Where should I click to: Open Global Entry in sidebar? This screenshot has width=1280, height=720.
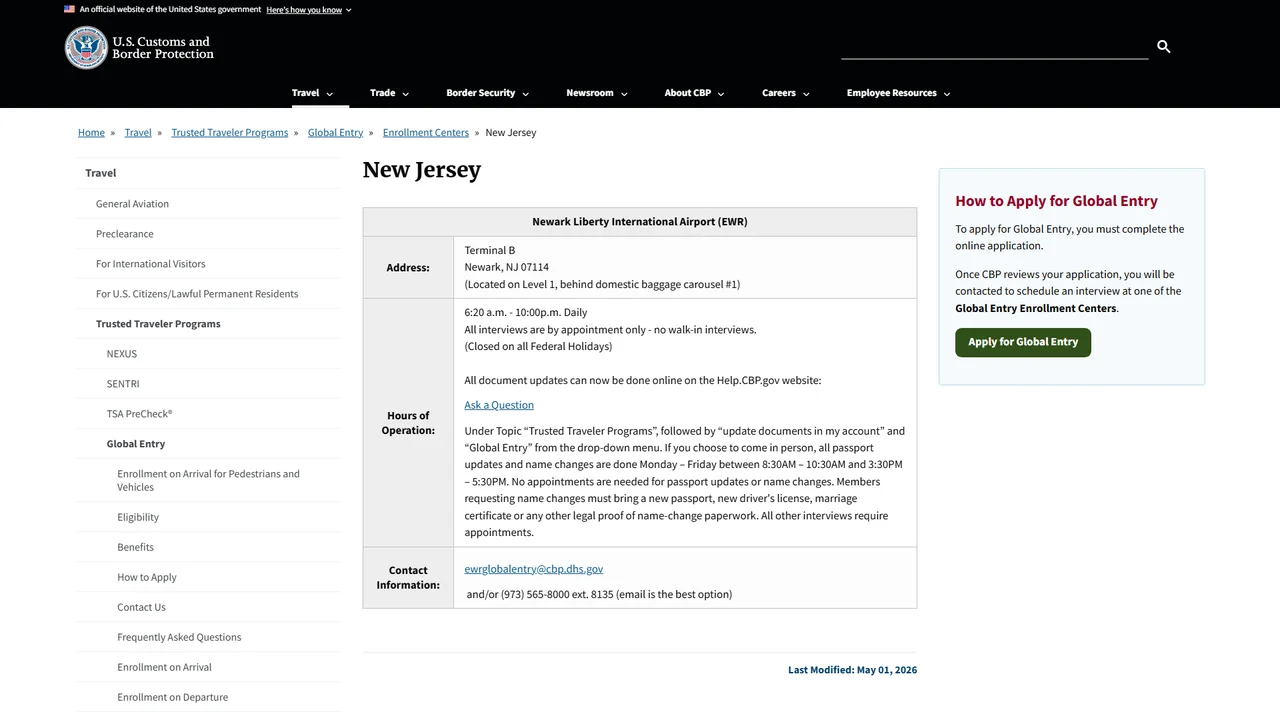[208, 444]
